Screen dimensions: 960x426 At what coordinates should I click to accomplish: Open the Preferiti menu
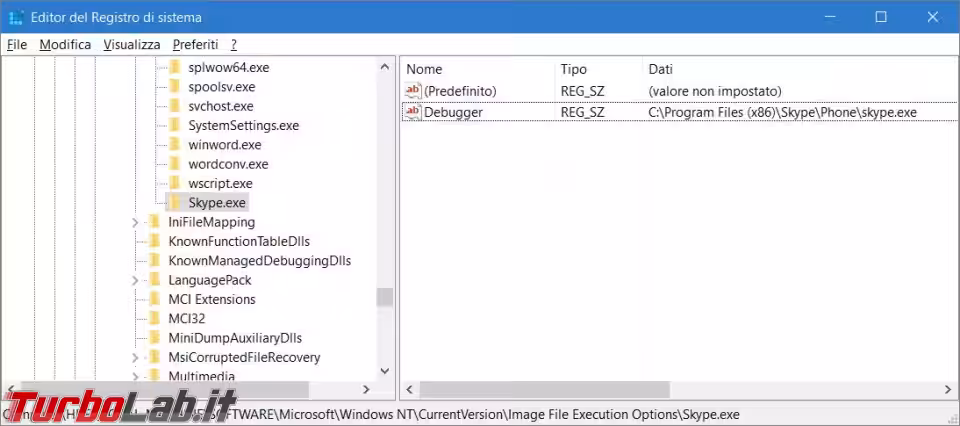point(195,45)
